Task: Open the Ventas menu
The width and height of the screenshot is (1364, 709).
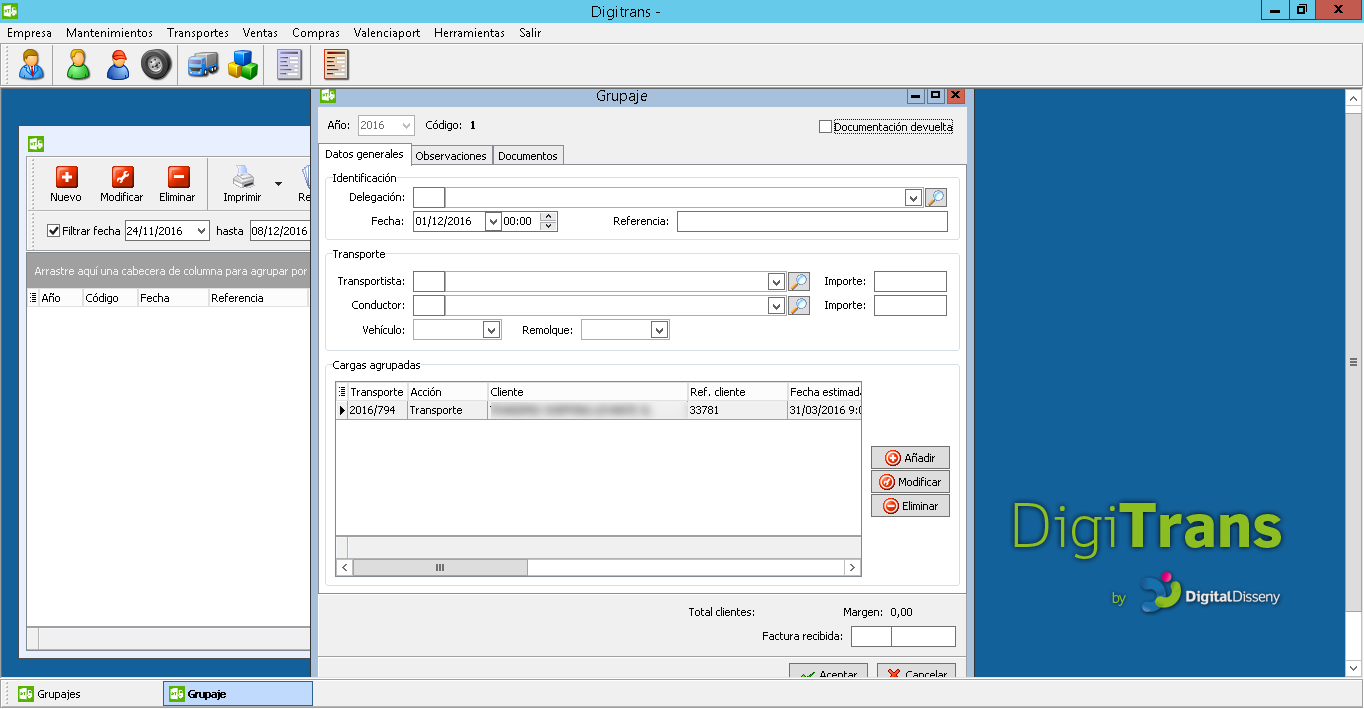Action: (260, 33)
